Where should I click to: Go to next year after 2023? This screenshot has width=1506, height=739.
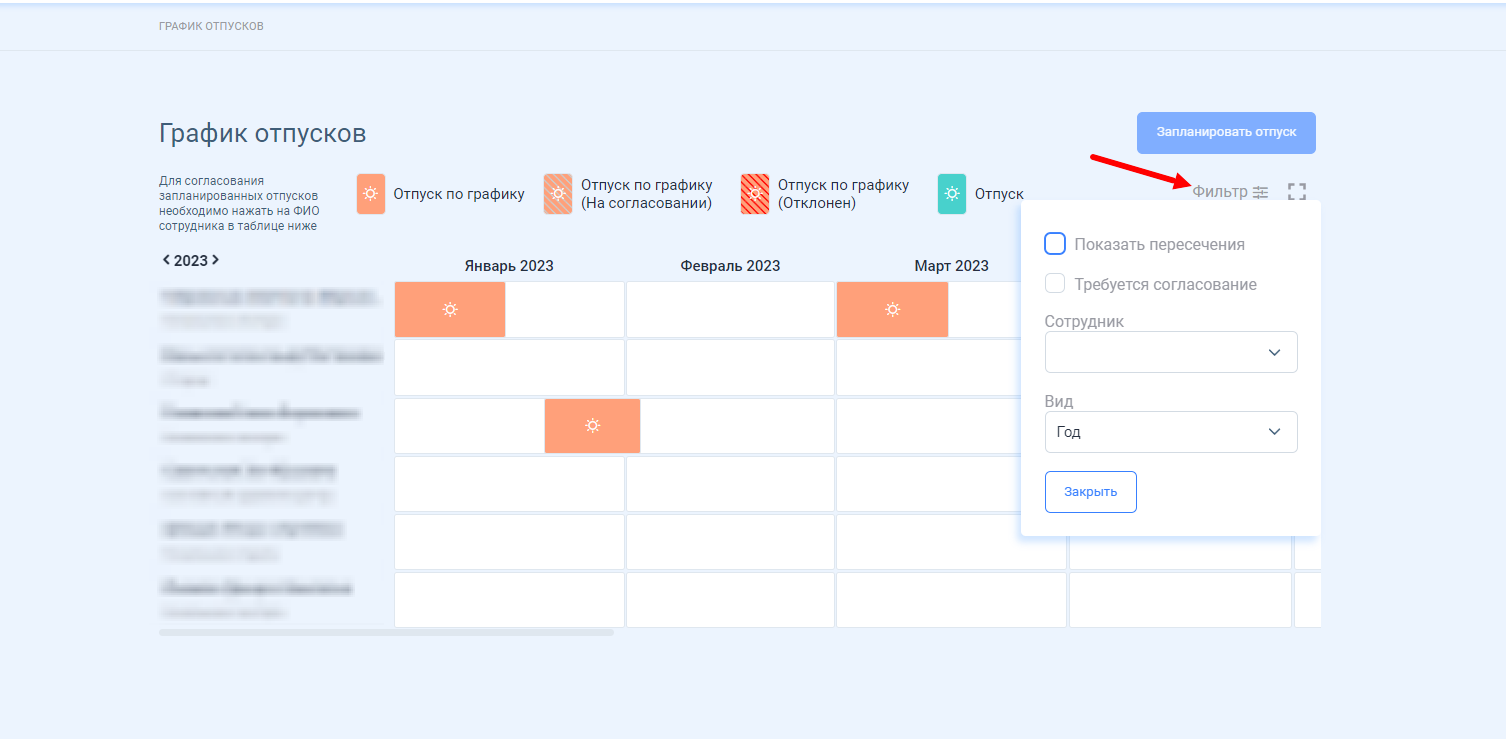(215, 260)
